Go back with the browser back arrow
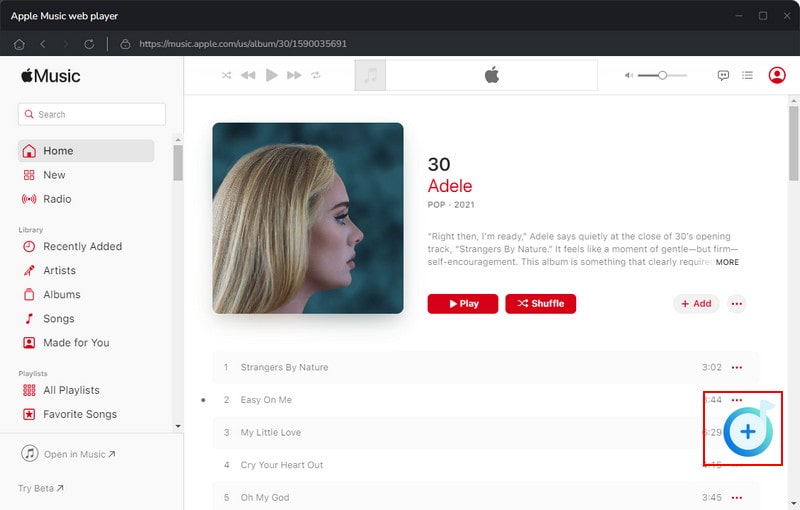This screenshot has height=510, width=800. (x=43, y=44)
